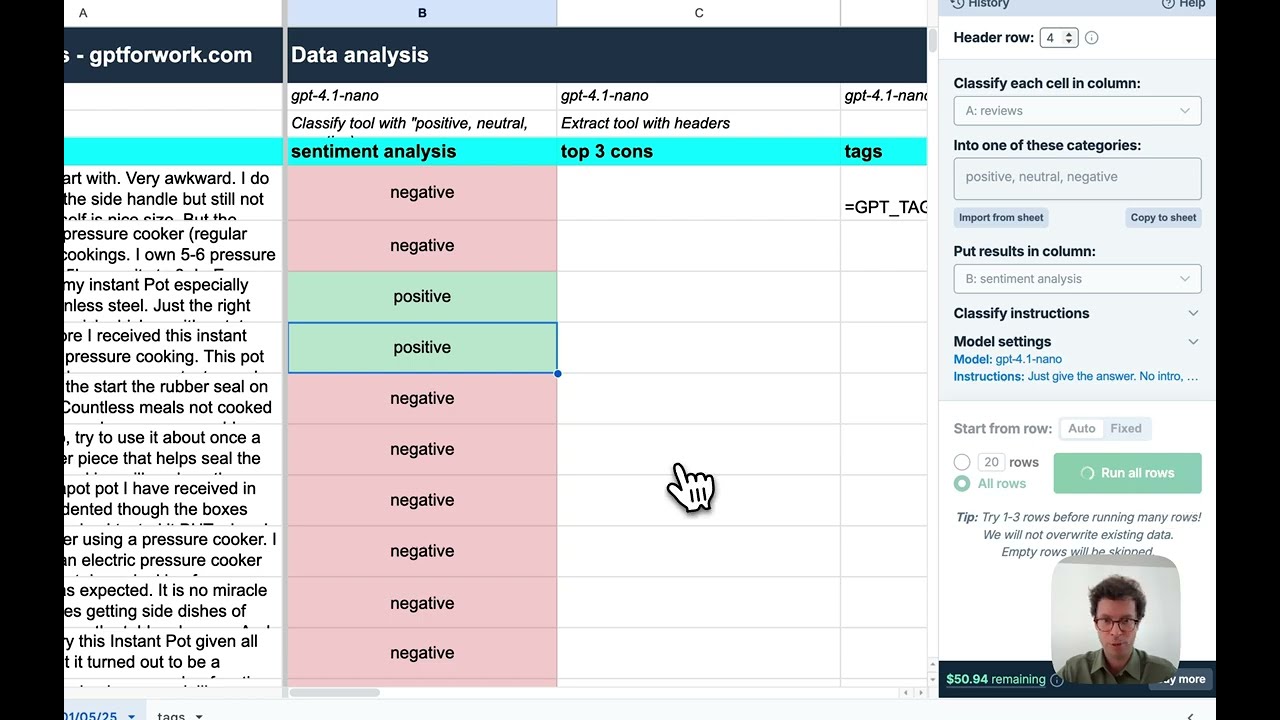
Task: Open the 'A: reviews' column dropdown
Action: click(1077, 111)
